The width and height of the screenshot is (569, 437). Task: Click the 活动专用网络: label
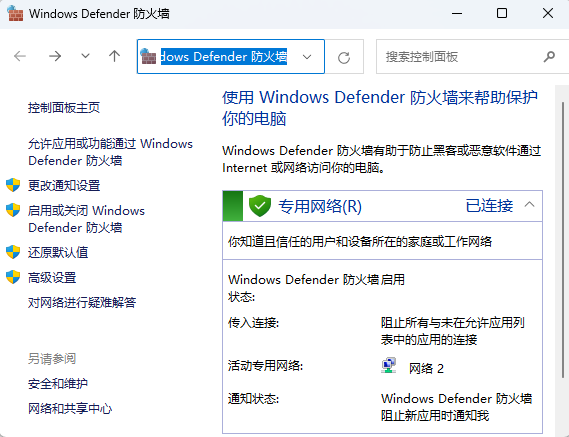click(x=265, y=365)
